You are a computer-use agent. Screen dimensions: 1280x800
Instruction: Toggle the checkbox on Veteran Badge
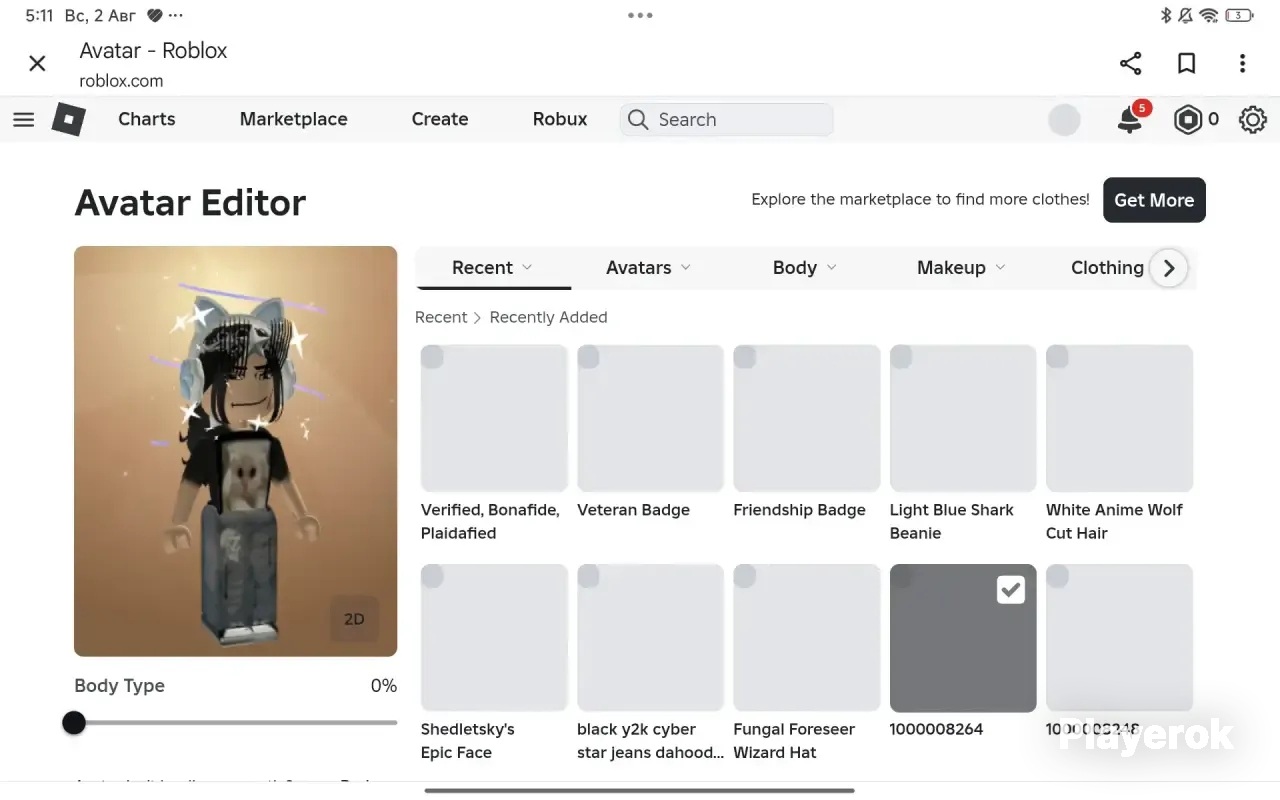(588, 357)
